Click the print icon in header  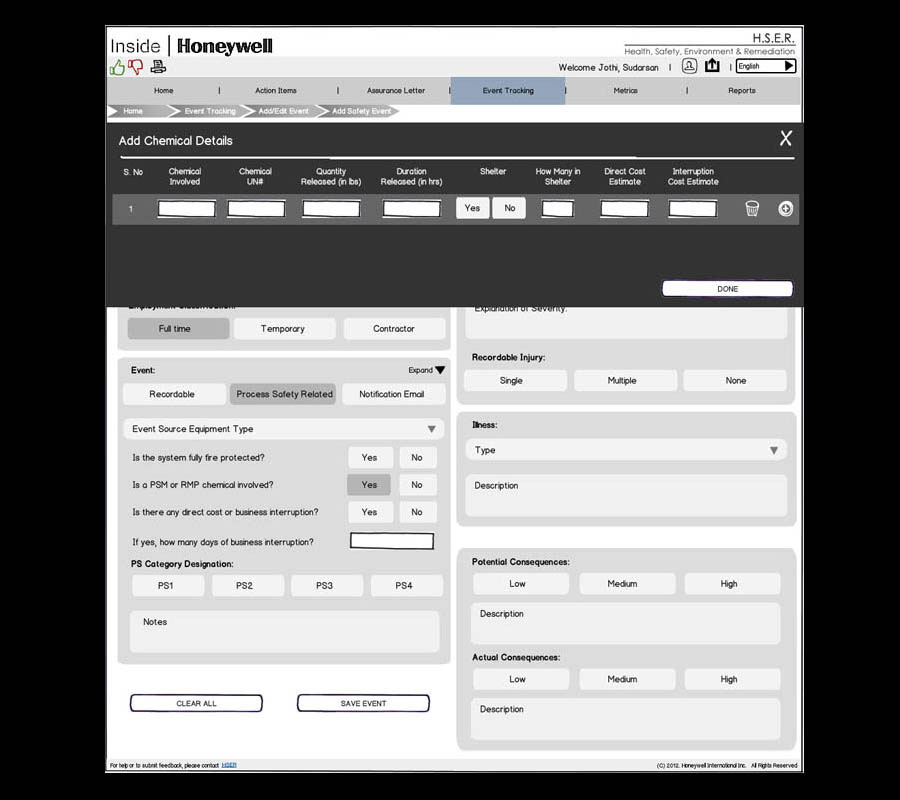[158, 67]
